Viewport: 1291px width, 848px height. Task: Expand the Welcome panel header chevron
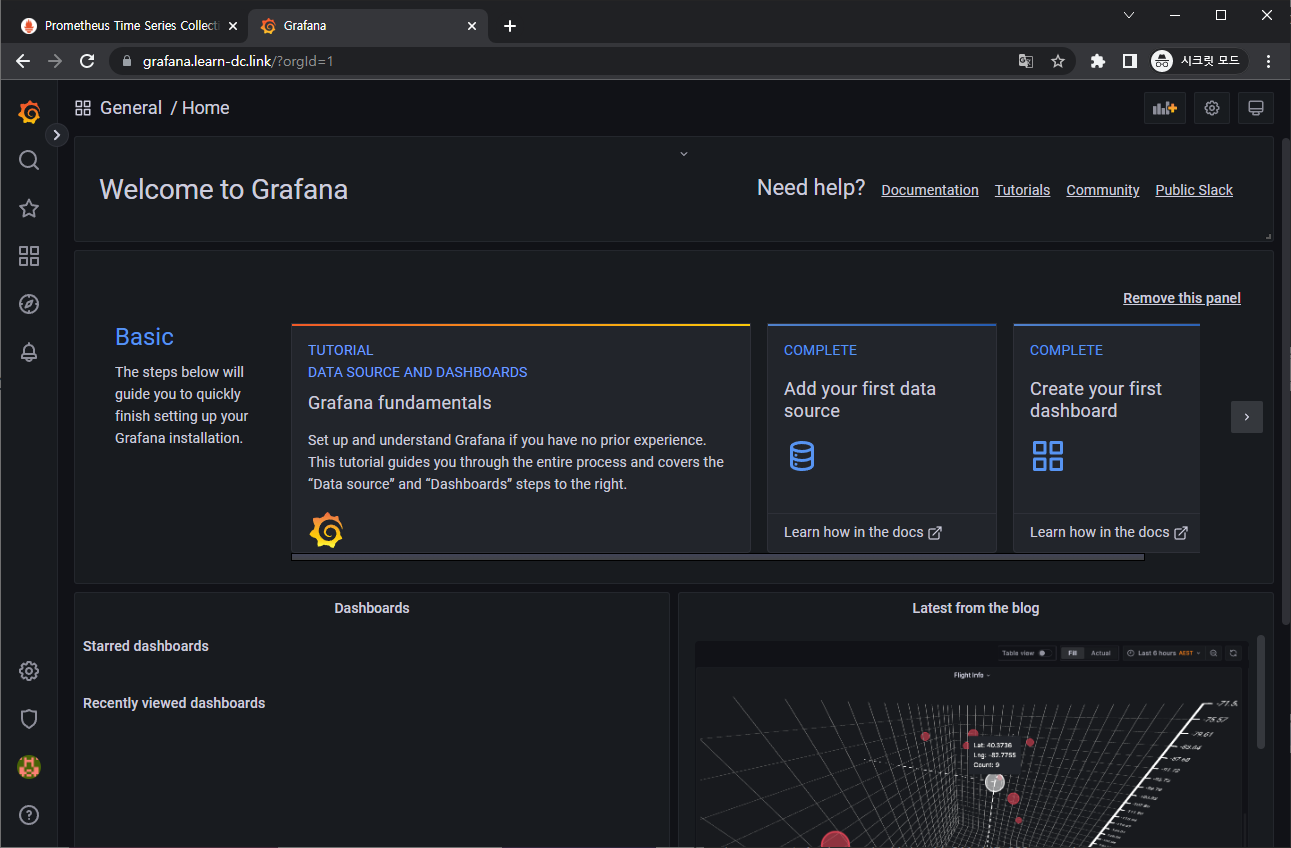click(x=684, y=154)
